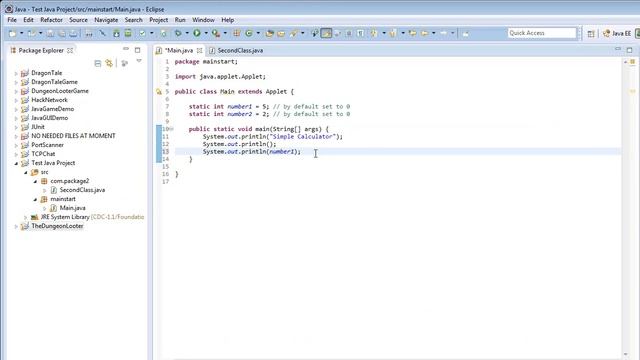Select the TheDungeonLooter project
The width and height of the screenshot is (640, 360).
pos(57,226)
